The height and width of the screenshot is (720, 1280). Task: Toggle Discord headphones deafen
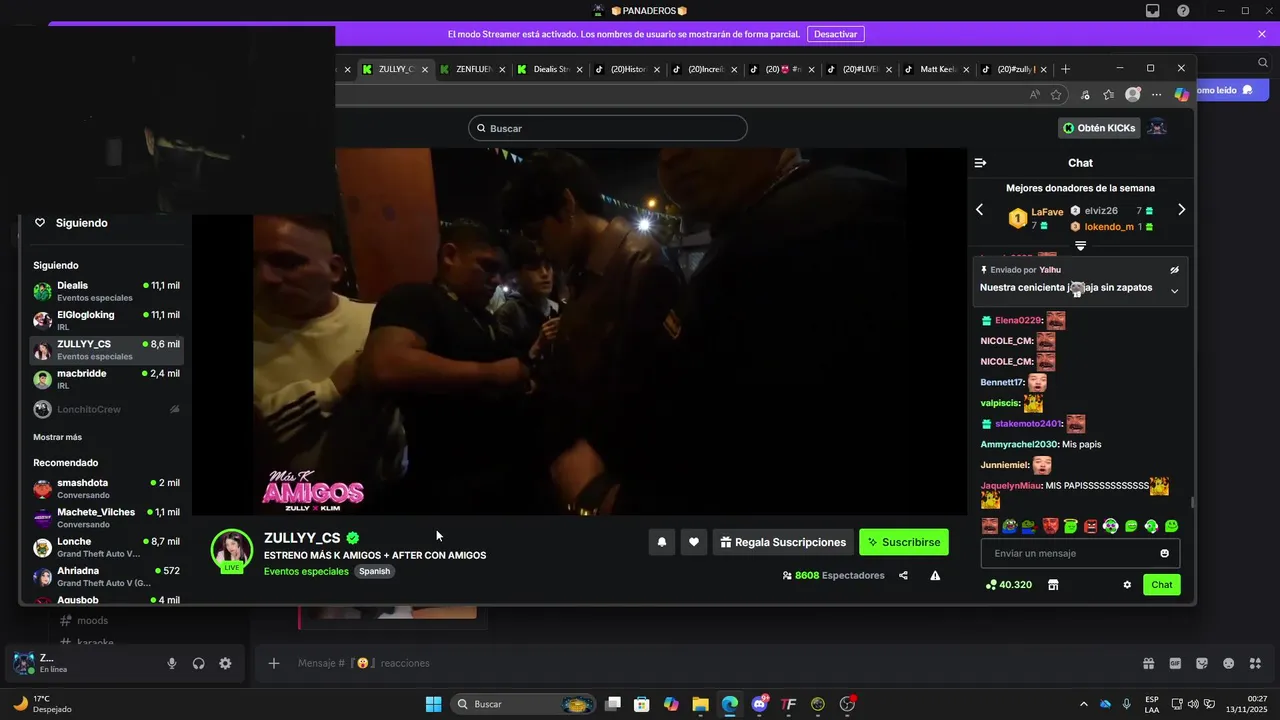[198, 663]
